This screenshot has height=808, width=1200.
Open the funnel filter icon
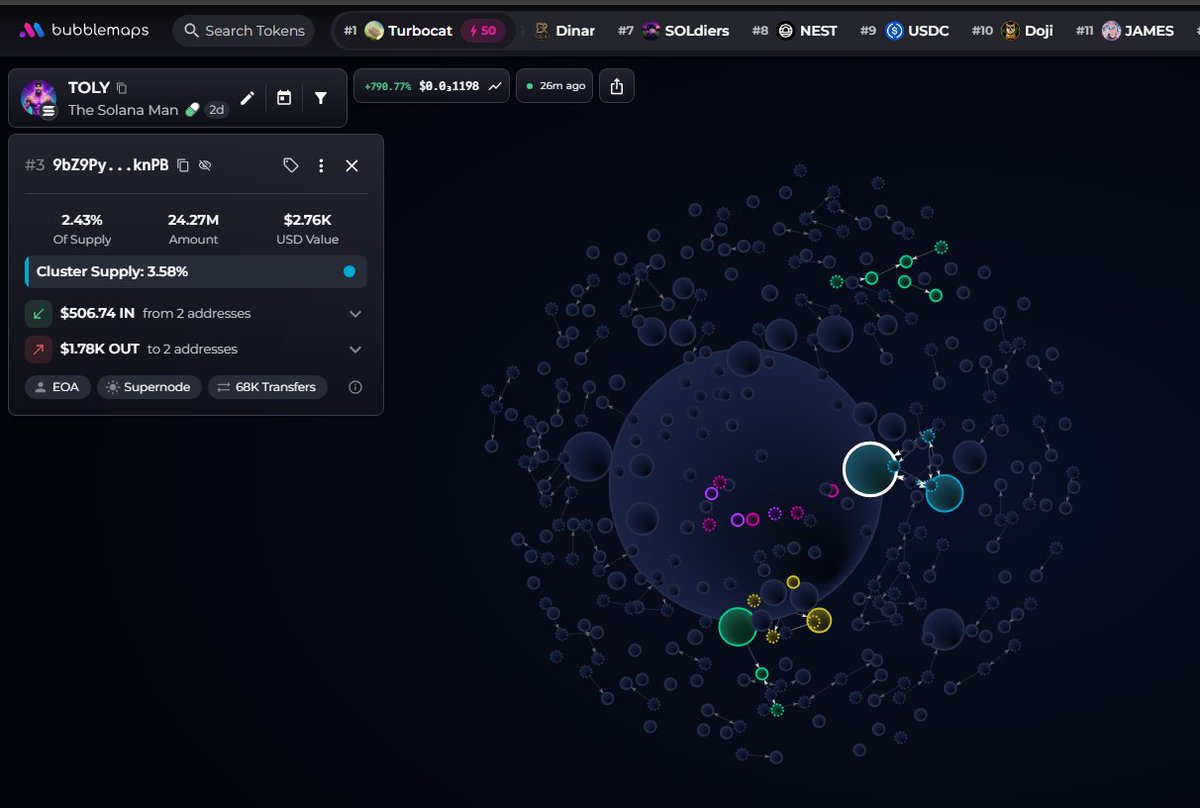coord(321,98)
